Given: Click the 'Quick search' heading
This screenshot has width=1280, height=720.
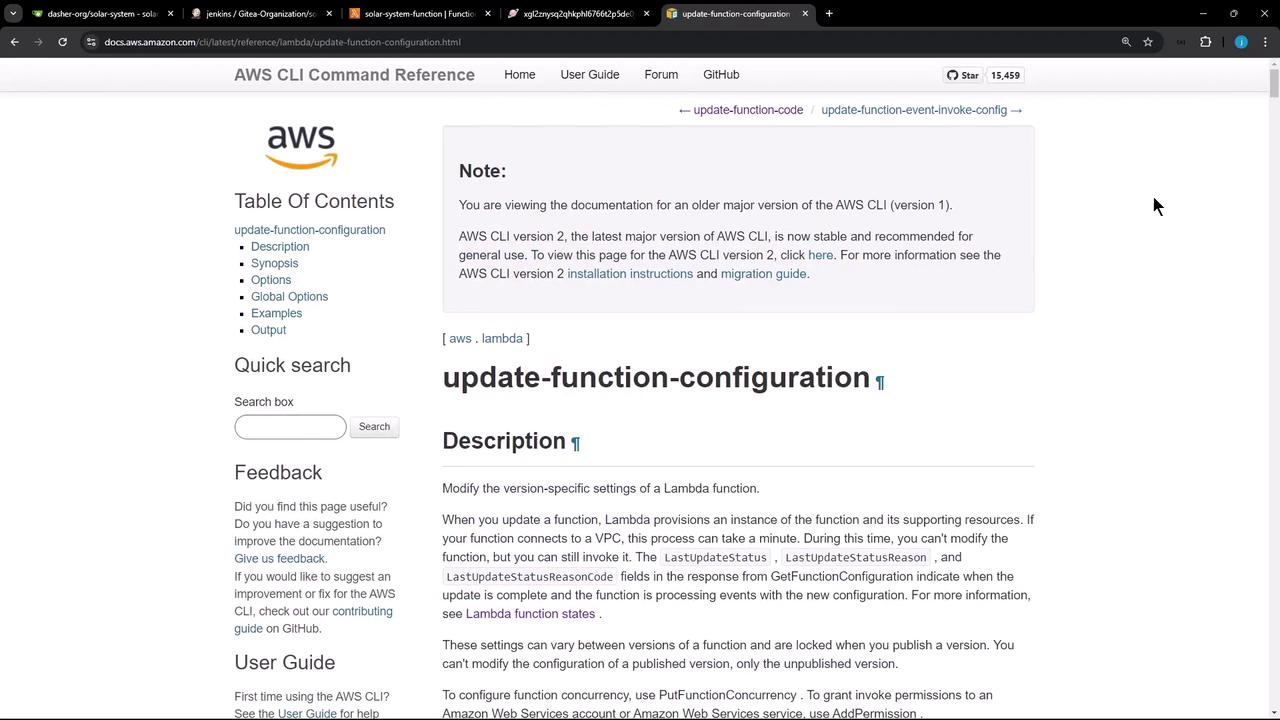Looking at the screenshot, I should [292, 365].
